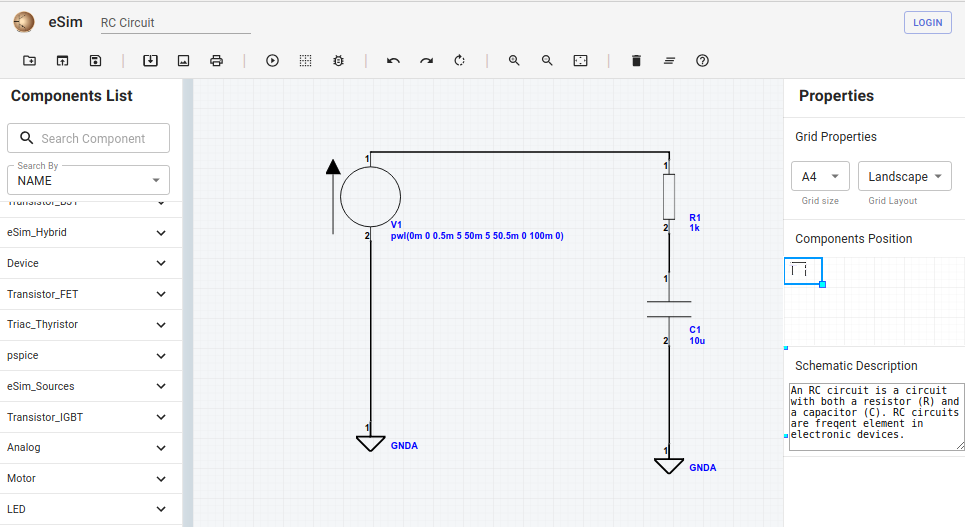Select the R1 resistor symbol
This screenshot has width=965, height=527.
(x=669, y=196)
